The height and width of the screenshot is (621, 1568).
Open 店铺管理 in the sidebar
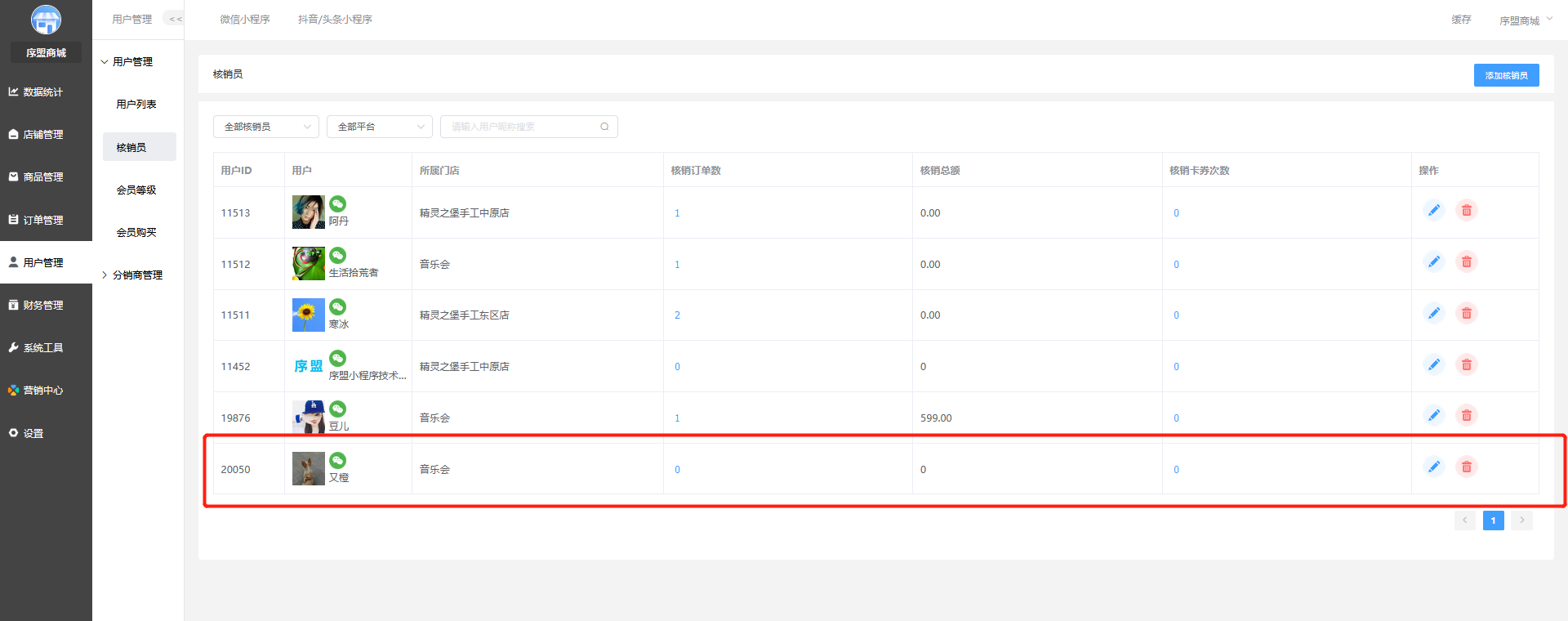click(46, 135)
